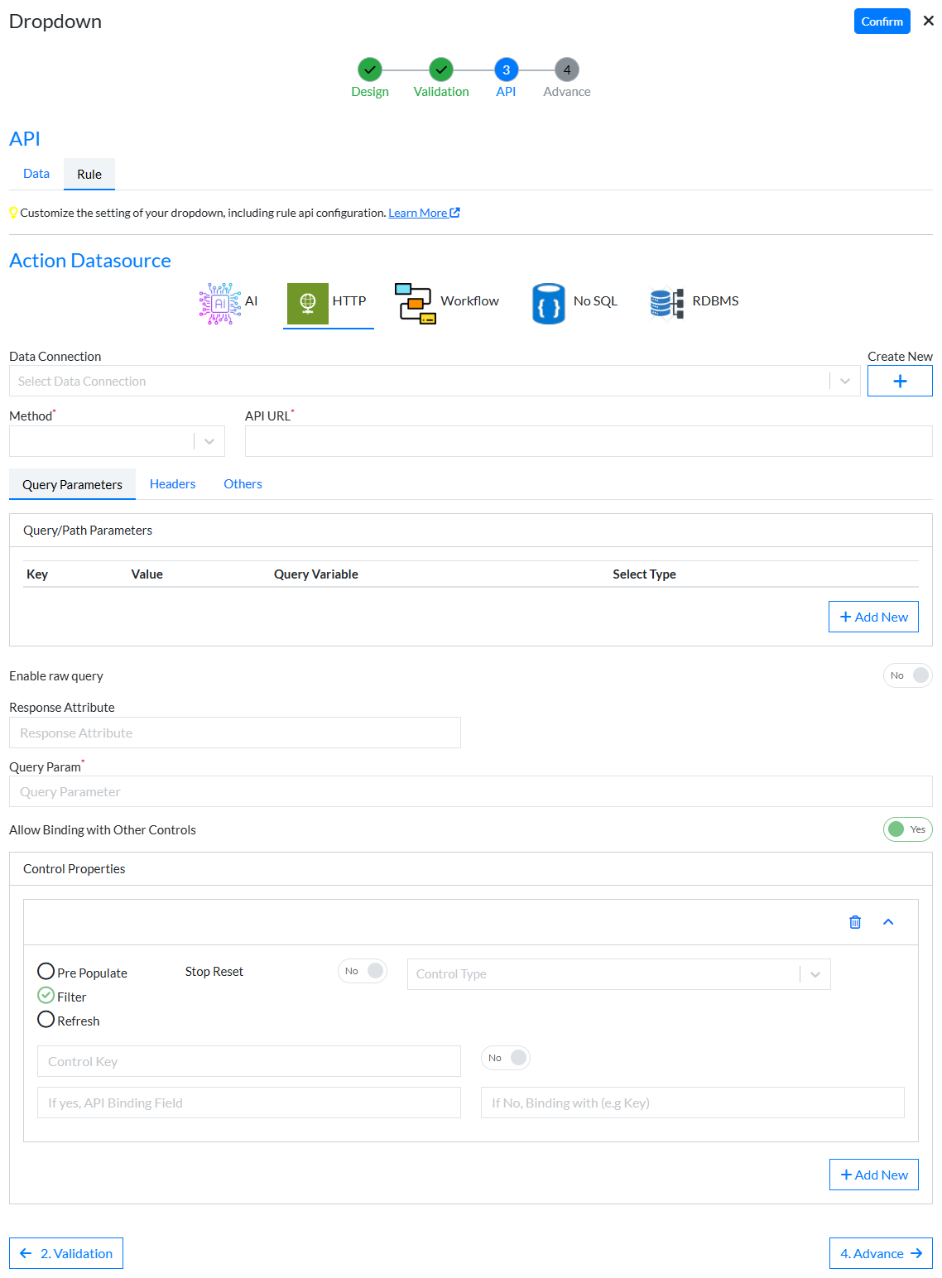Switch to the Headers tab
The width and height of the screenshot is (942, 1278).
(x=172, y=484)
